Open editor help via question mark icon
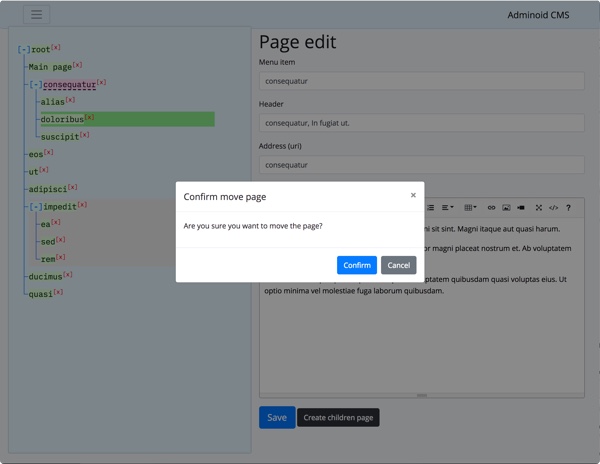The image size is (600, 464). tap(568, 208)
